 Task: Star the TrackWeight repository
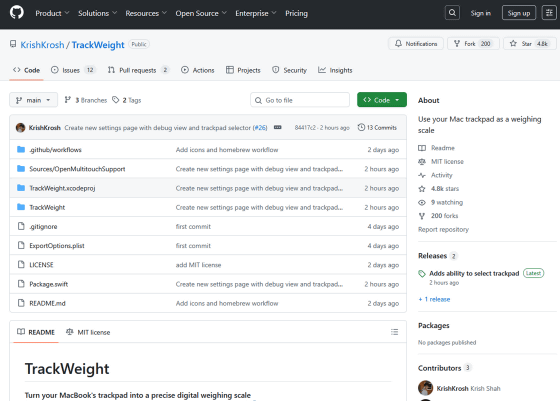[530, 44]
